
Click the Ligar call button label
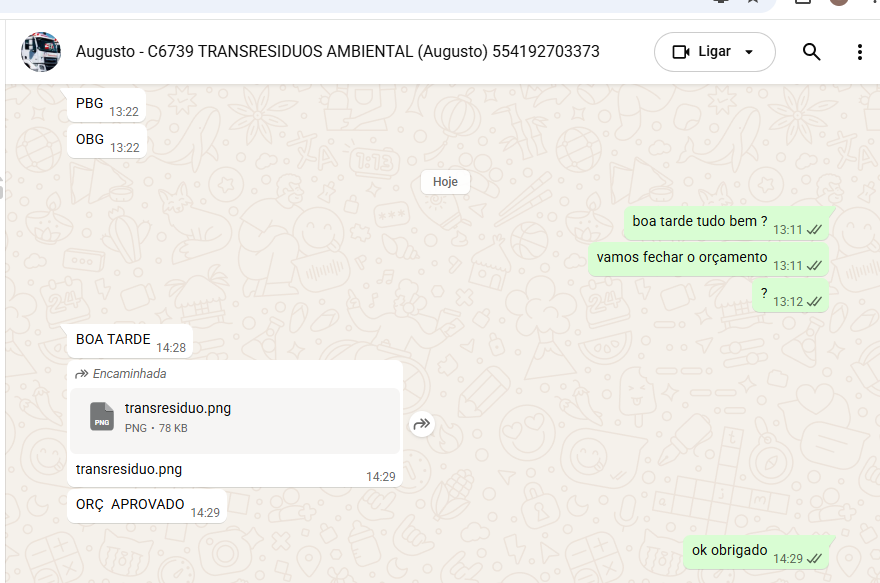(x=714, y=52)
